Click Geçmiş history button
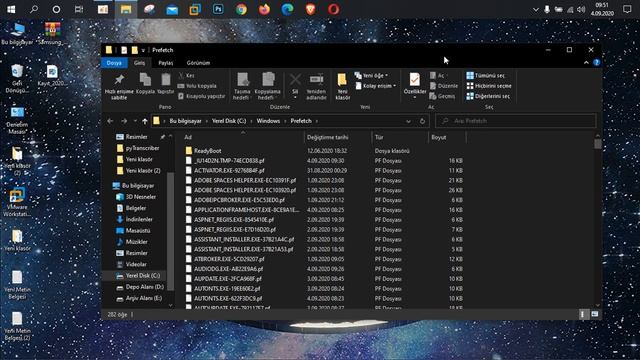640x360 pixels. [442, 96]
